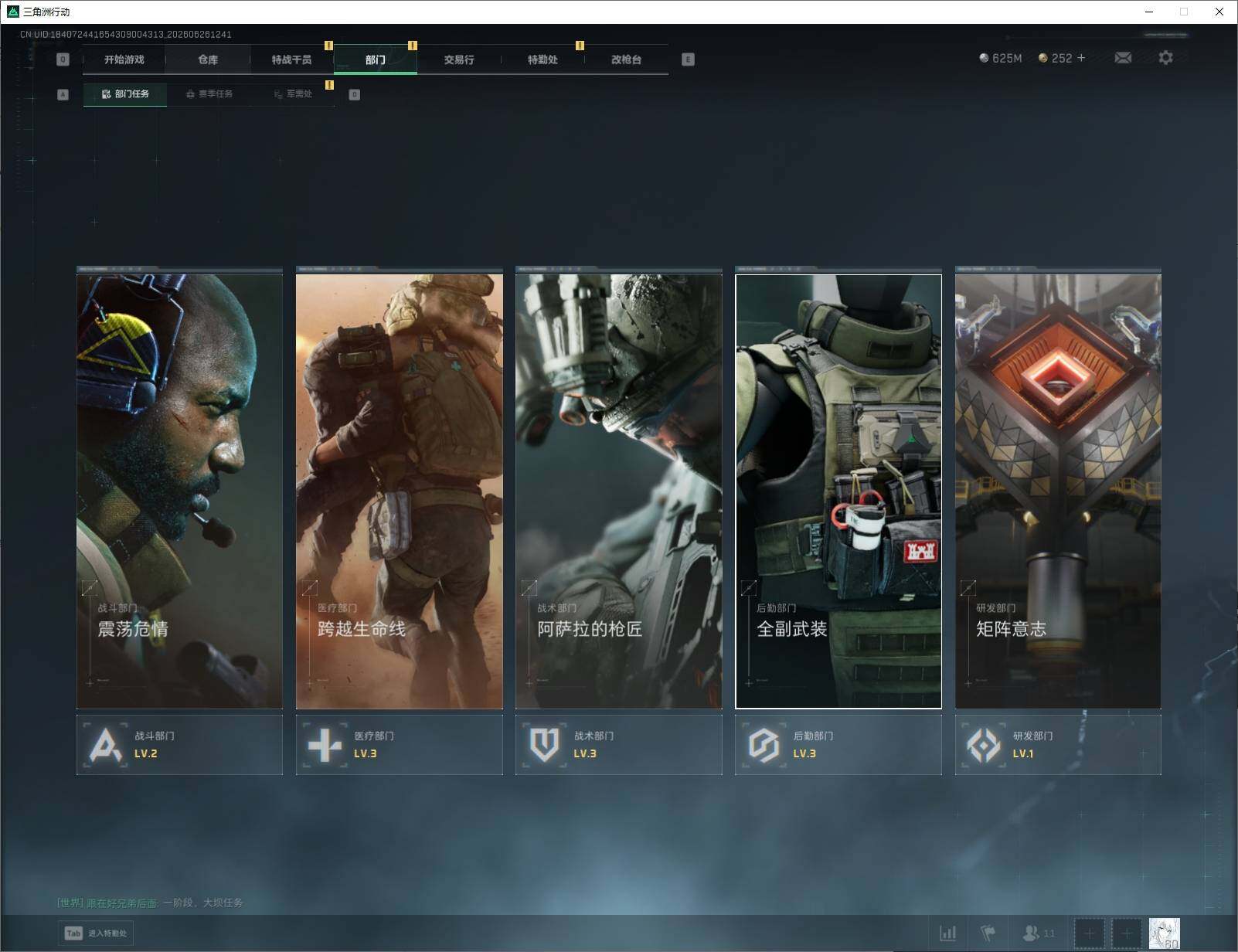Click the first empty squad slot plus

(1090, 933)
